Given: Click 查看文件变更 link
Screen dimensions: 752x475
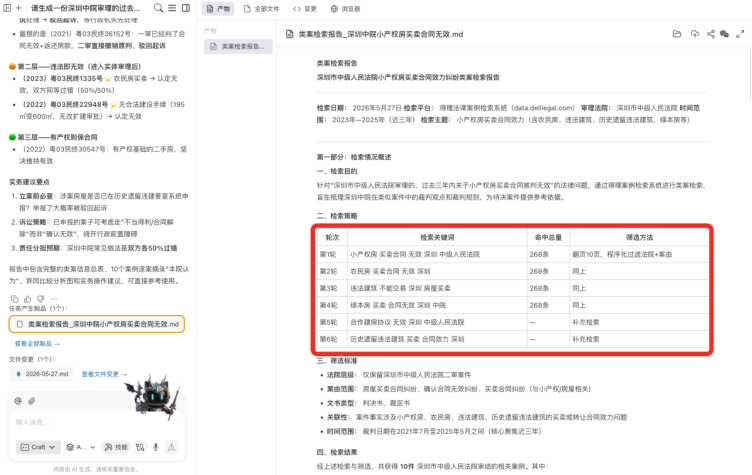Looking at the screenshot, I should (x=104, y=374).
